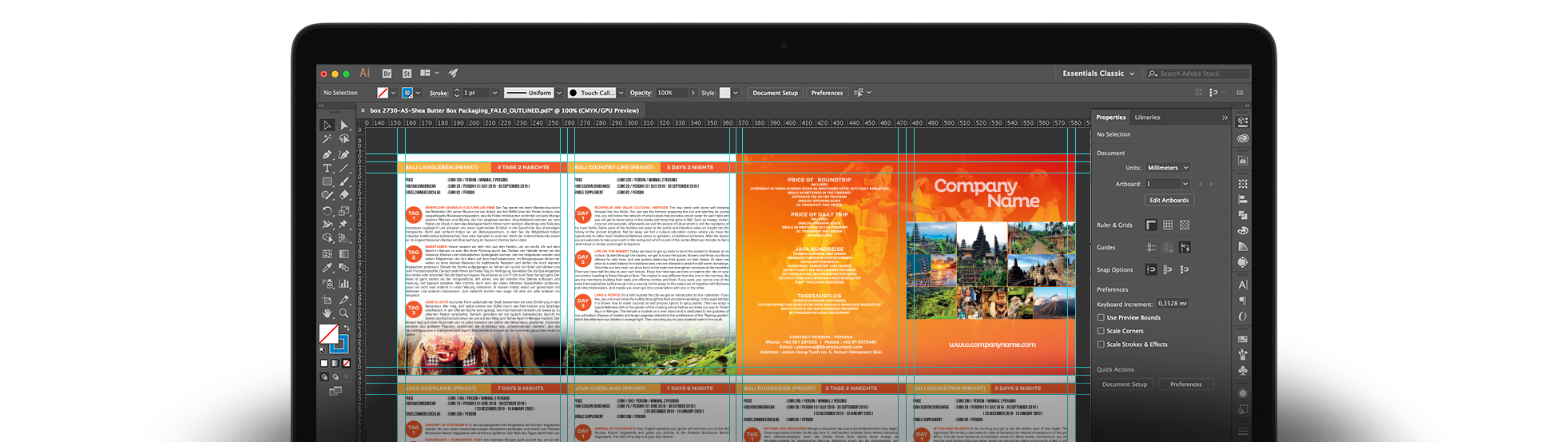Enable Scale Strokes & Effects checkbox
Viewport: 1568px width, 442px height.
pyautogui.click(x=1101, y=344)
